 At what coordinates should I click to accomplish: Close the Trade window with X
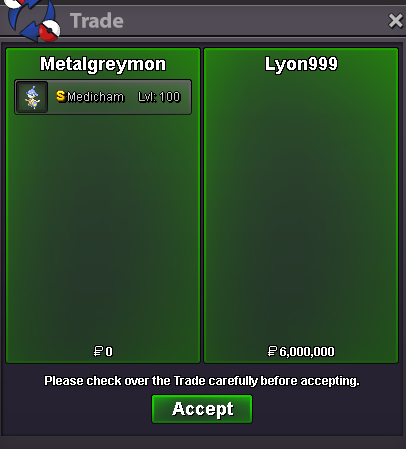[396, 21]
